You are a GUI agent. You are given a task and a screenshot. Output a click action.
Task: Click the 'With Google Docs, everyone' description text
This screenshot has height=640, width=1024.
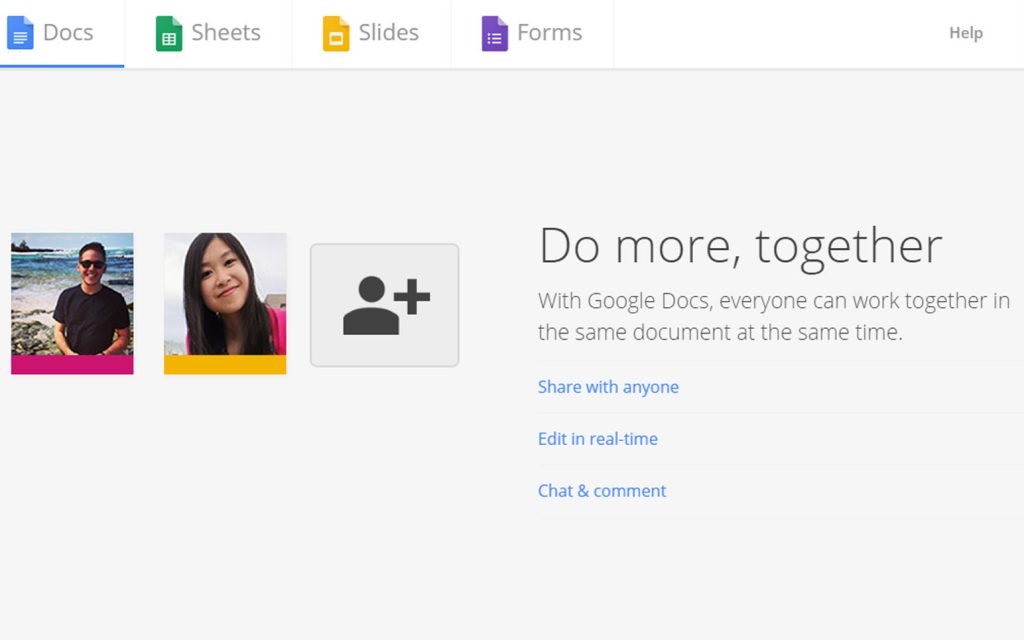(774, 317)
